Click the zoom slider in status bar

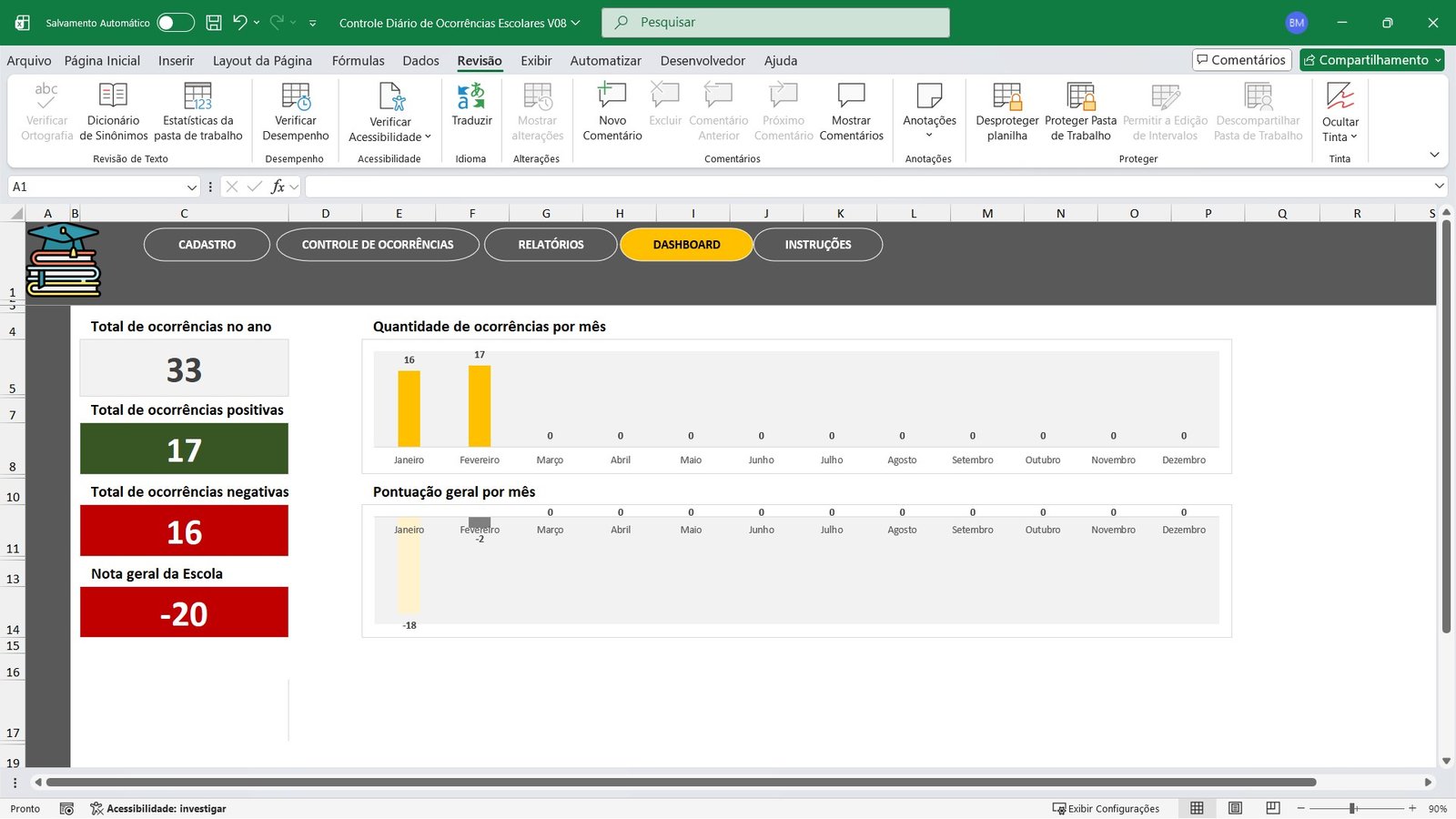coord(1353,808)
